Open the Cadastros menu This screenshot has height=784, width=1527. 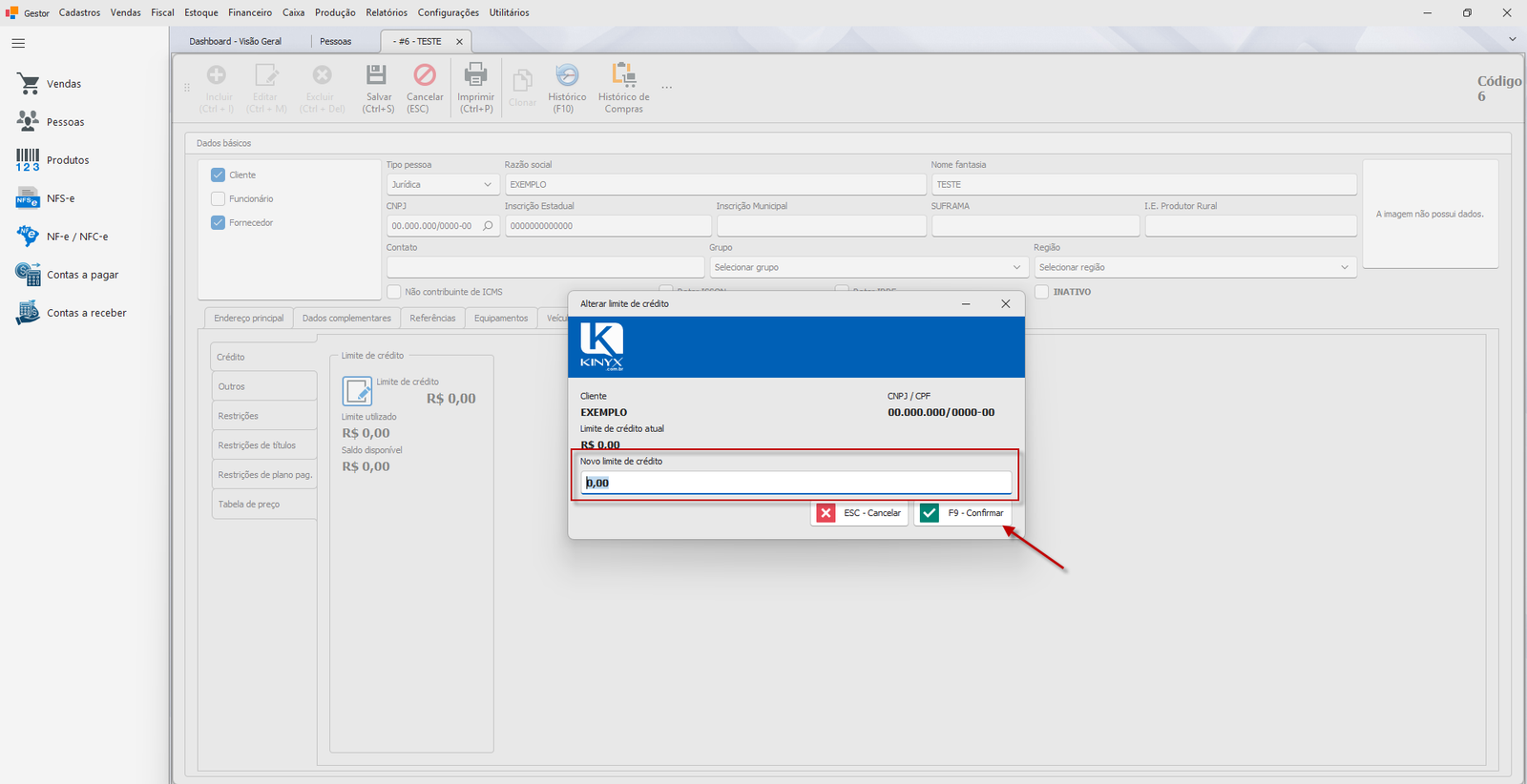tap(79, 12)
